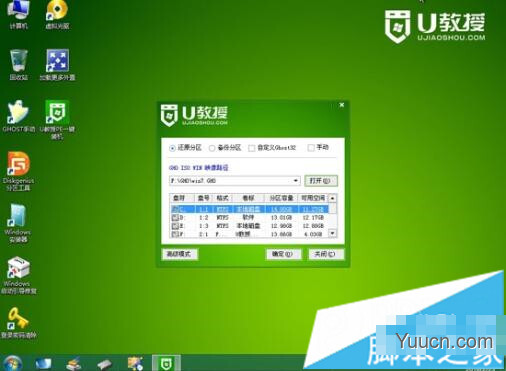Screen dimensions: 506x371
Task: Open the virtual CD drive desktop icon
Action: tap(57, 14)
